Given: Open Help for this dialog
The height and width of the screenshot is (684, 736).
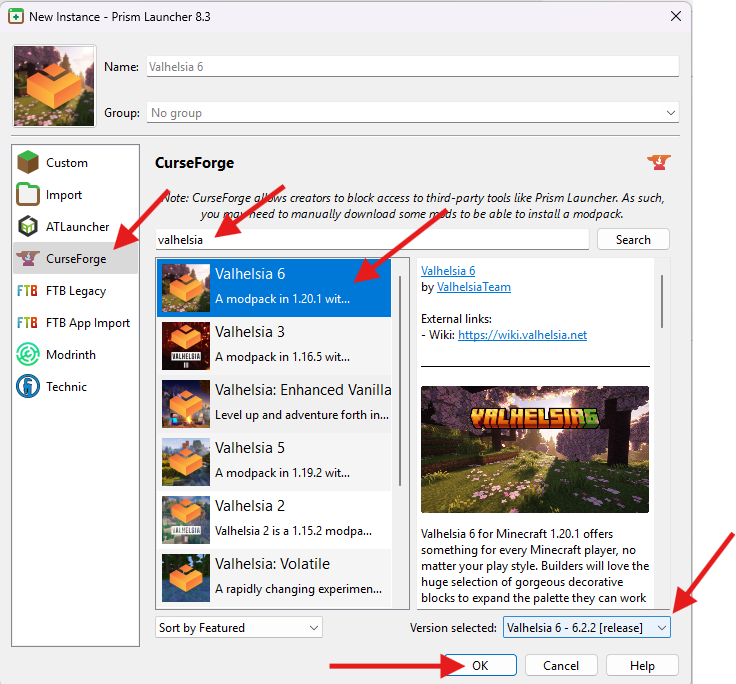Looking at the screenshot, I should tap(642, 665).
